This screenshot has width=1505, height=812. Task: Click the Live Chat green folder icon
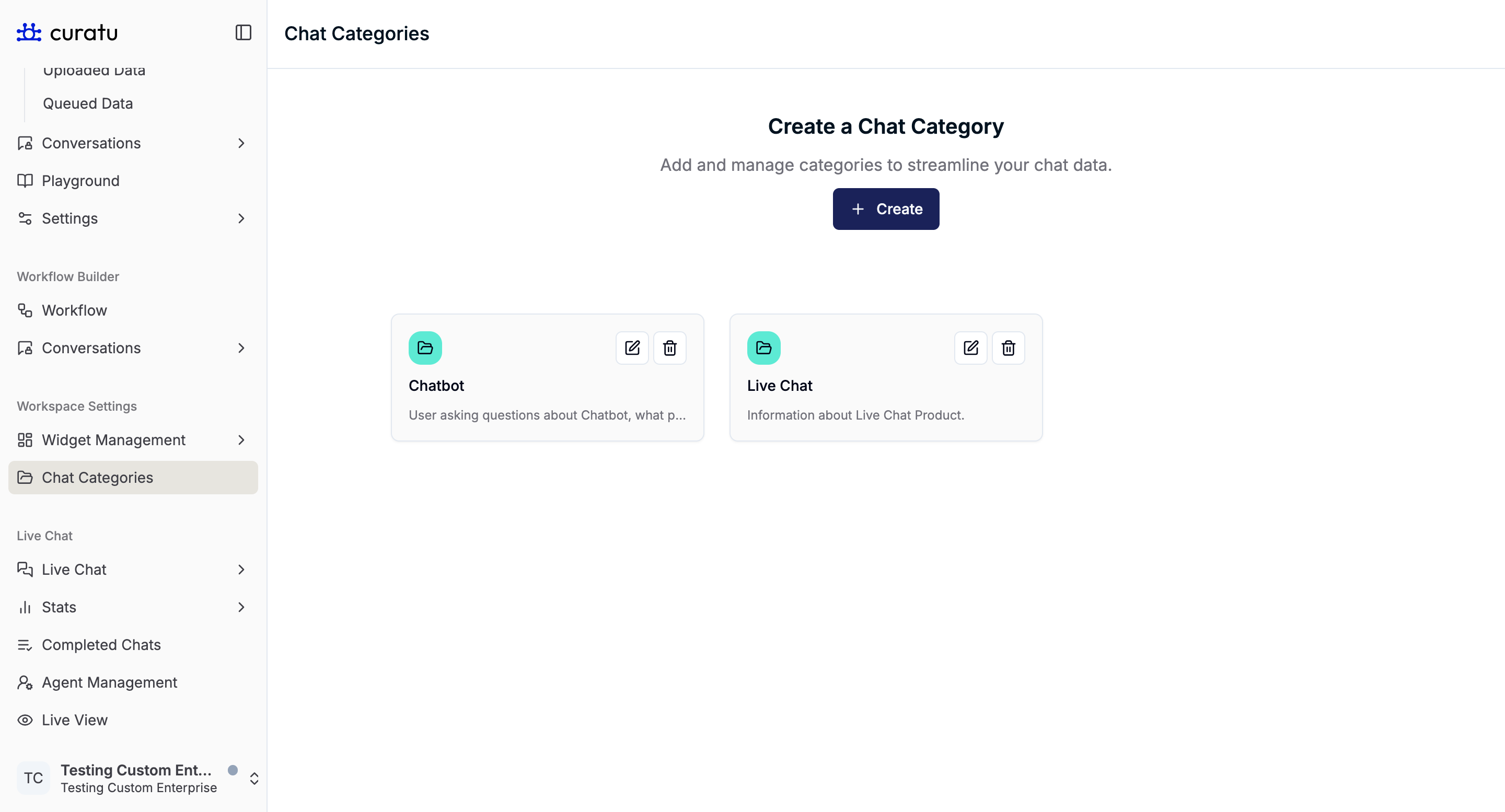tap(763, 348)
